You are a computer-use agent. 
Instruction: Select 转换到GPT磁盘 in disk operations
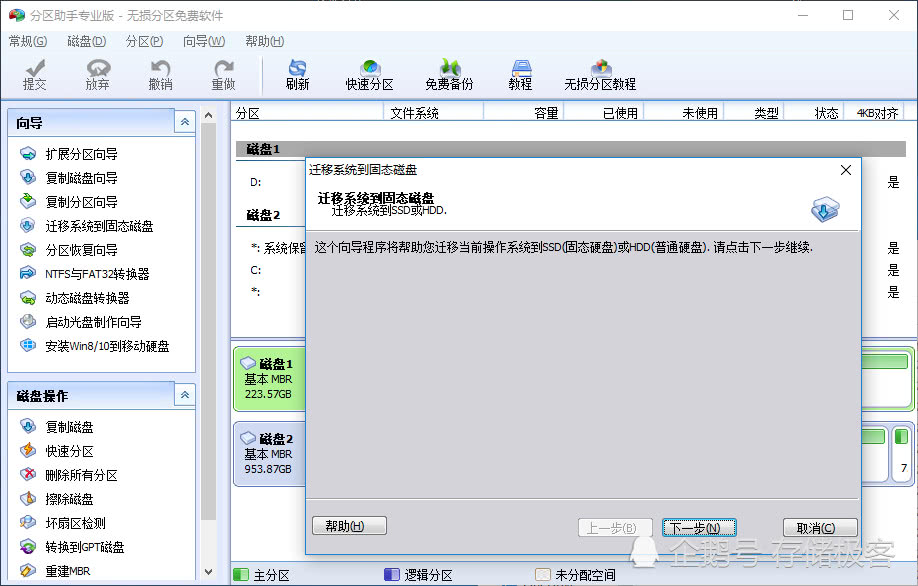(84, 545)
